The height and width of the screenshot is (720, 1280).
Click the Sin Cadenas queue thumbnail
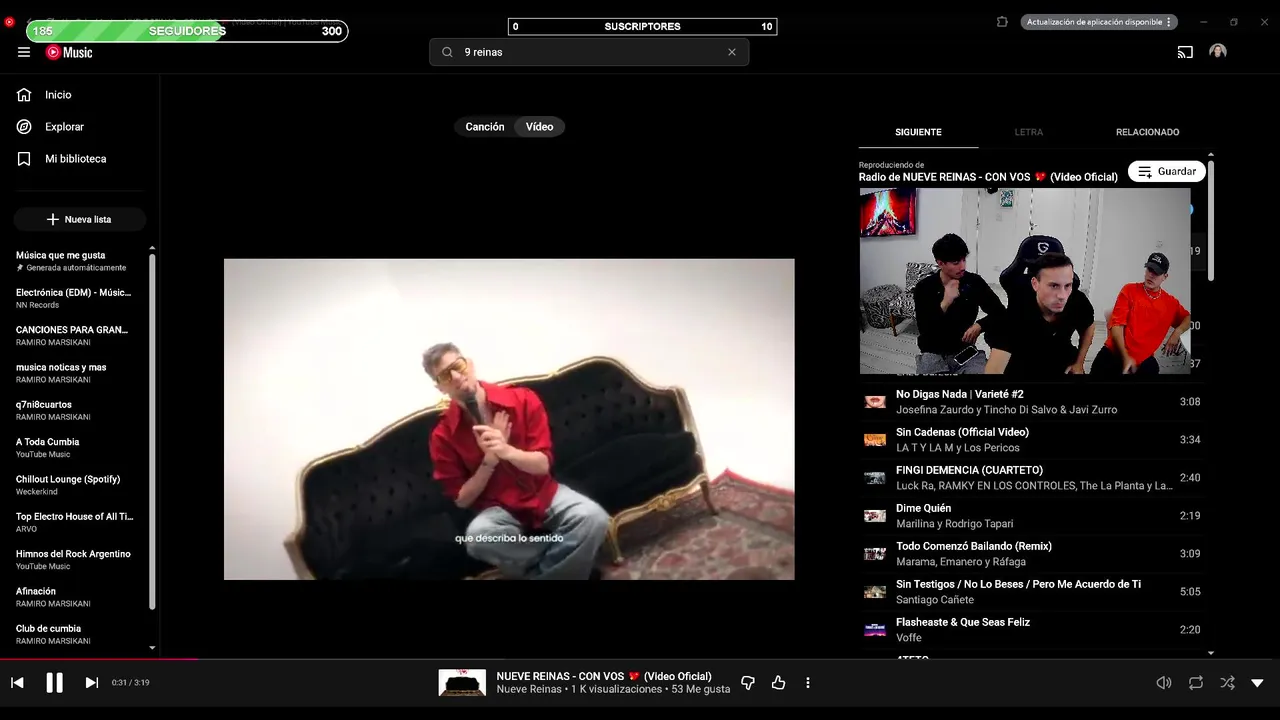875,440
